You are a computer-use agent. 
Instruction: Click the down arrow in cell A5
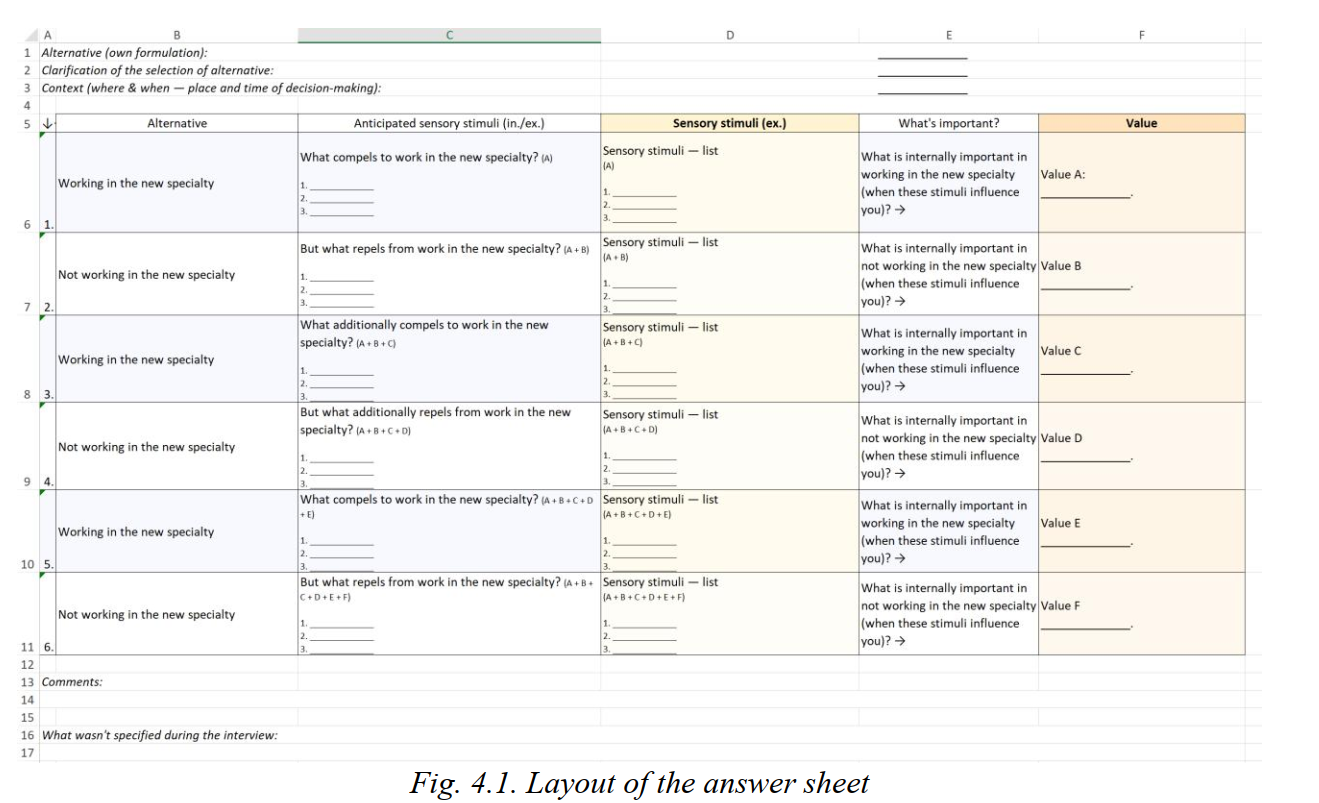47,124
